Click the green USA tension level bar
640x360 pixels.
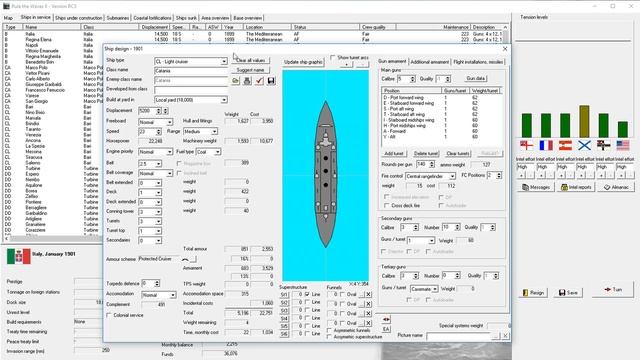tap(622, 129)
